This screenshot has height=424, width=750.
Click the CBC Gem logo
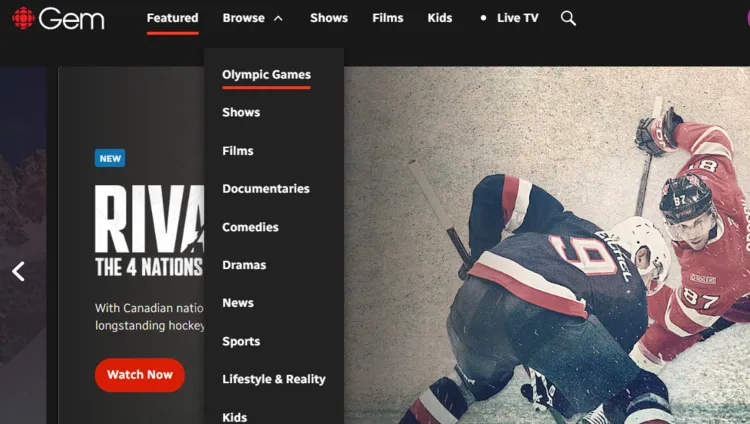[x=58, y=19]
